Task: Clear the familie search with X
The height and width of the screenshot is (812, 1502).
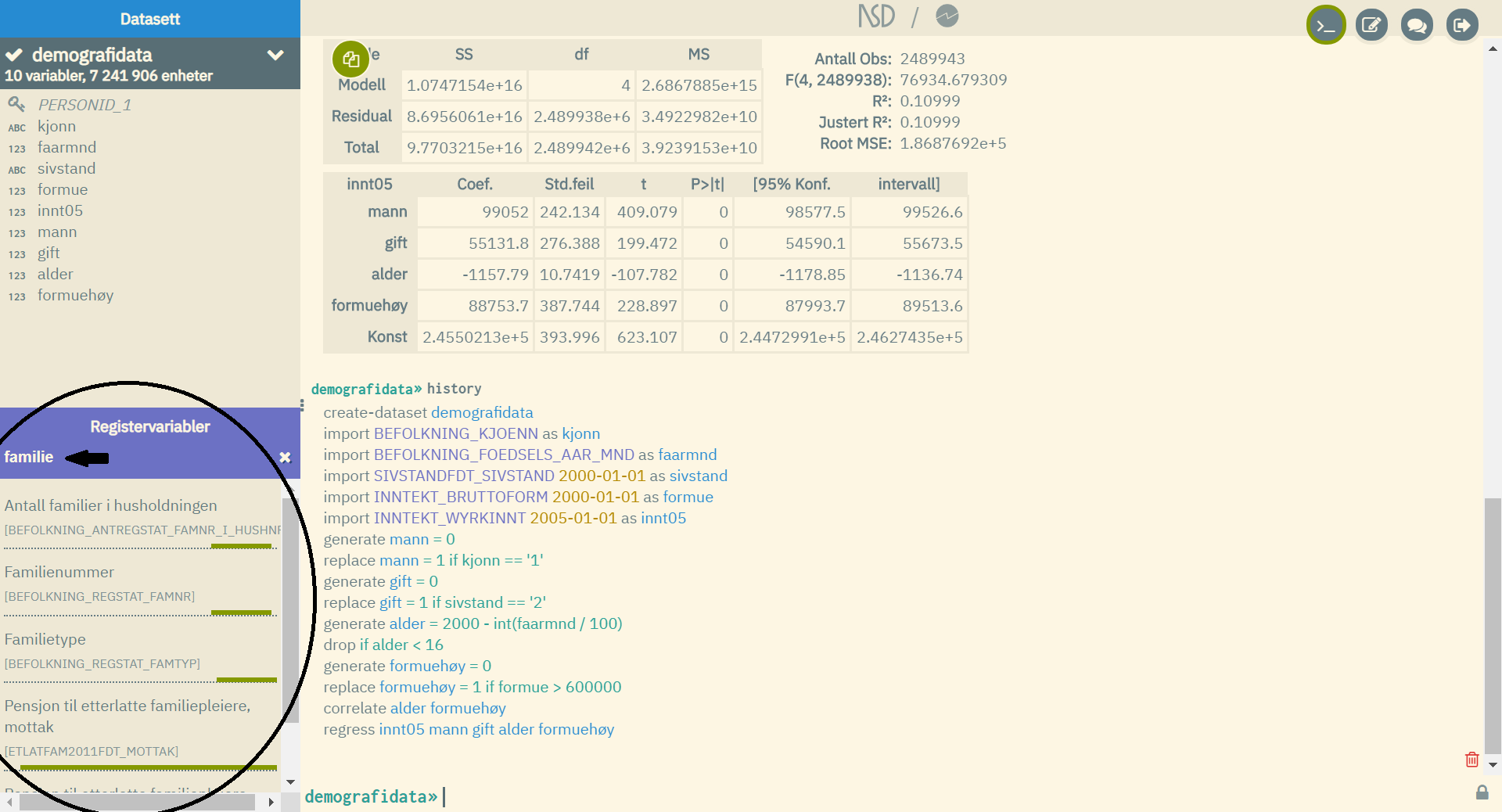Action: pyautogui.click(x=285, y=457)
